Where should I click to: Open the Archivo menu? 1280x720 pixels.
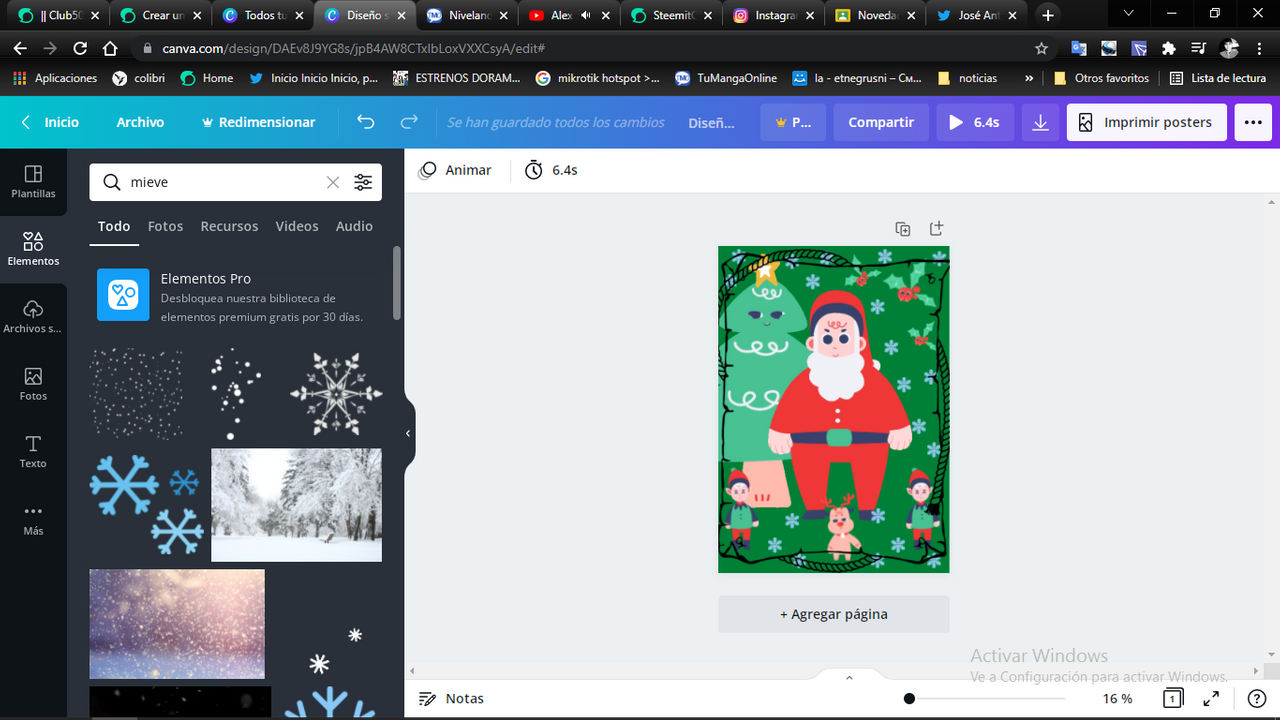140,122
